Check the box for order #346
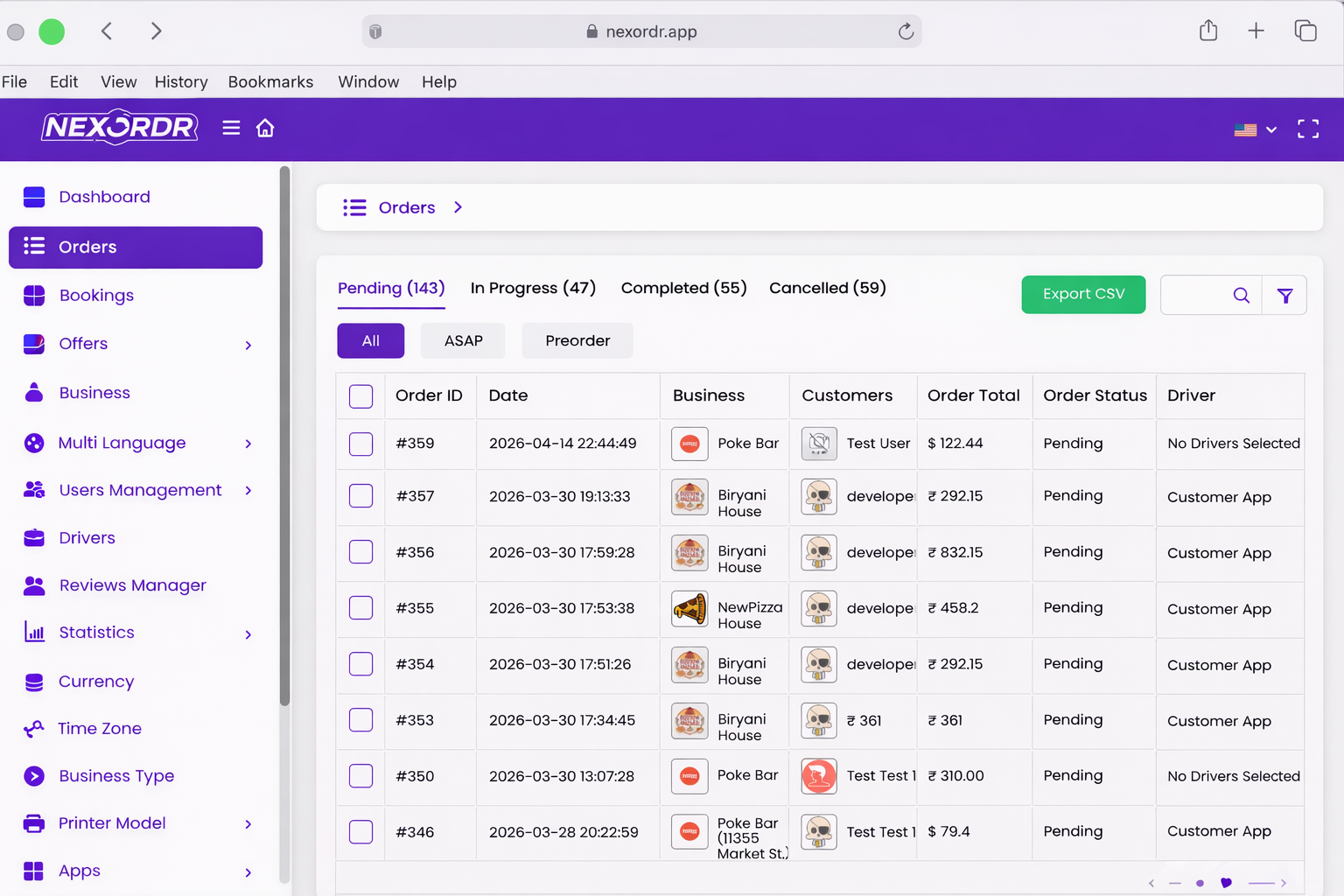1344x896 pixels. pos(360,832)
